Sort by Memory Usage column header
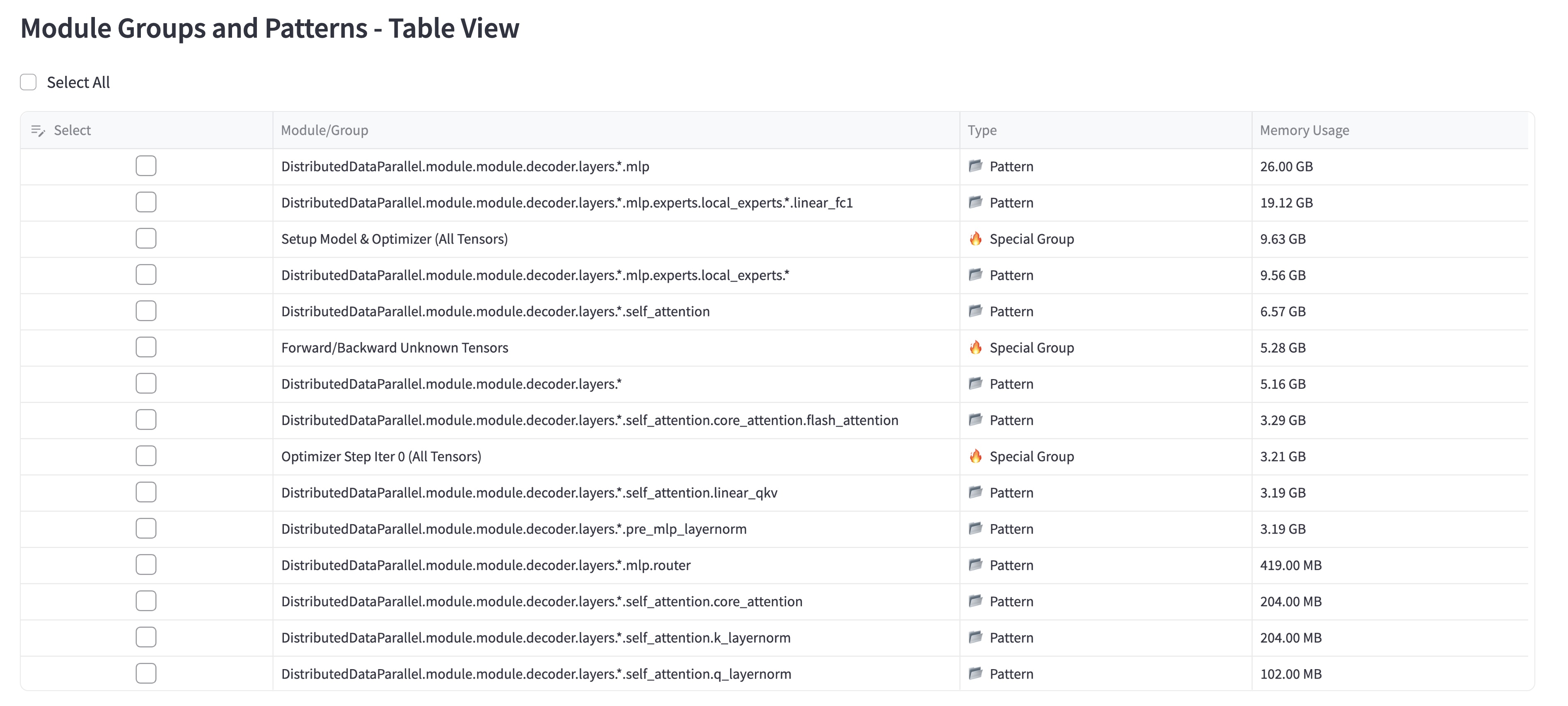Screen dimensions: 1568x706 tap(1304, 130)
